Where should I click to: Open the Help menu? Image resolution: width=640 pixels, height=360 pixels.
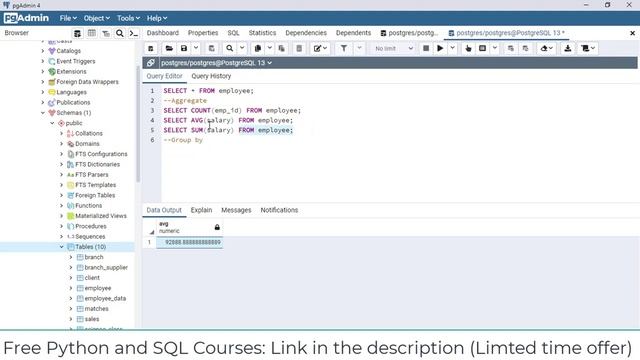click(157, 18)
